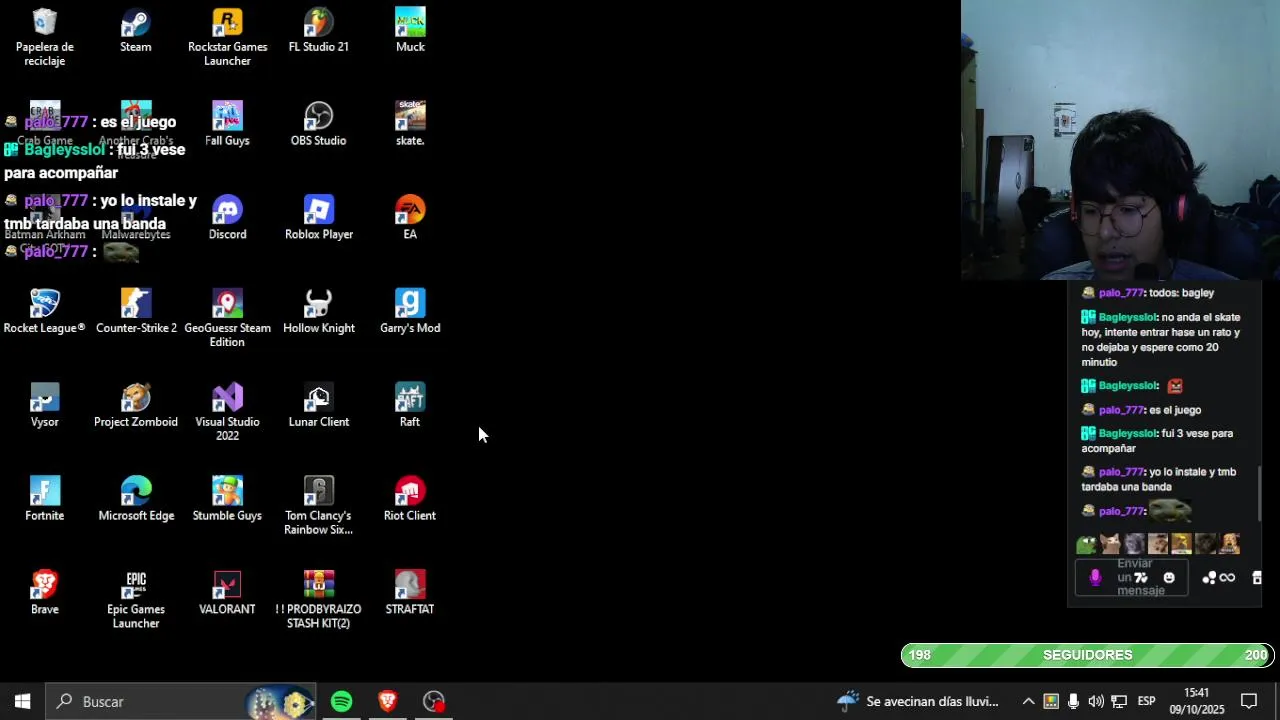Viewport: 1280px width, 720px height.
Task: Select the Fall Guys desktop icon
Action: point(227,124)
